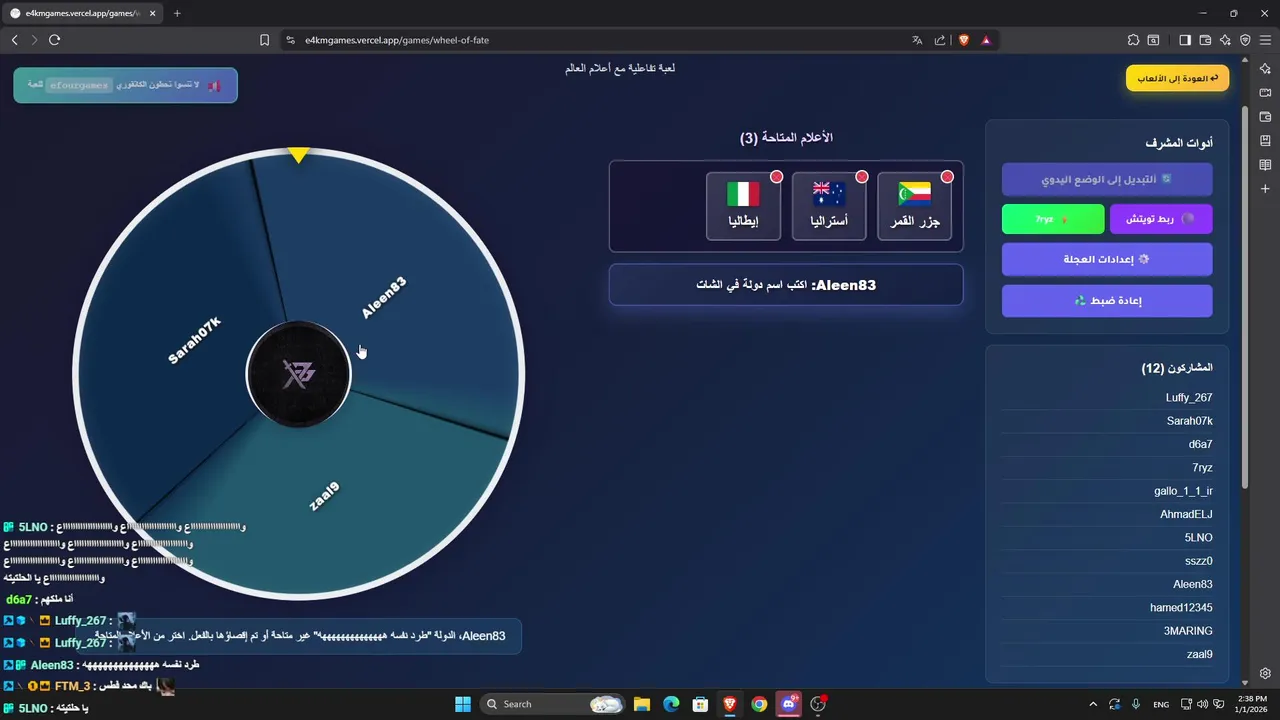Open a new browser tab
This screenshot has height=720, width=1280.
click(x=177, y=13)
